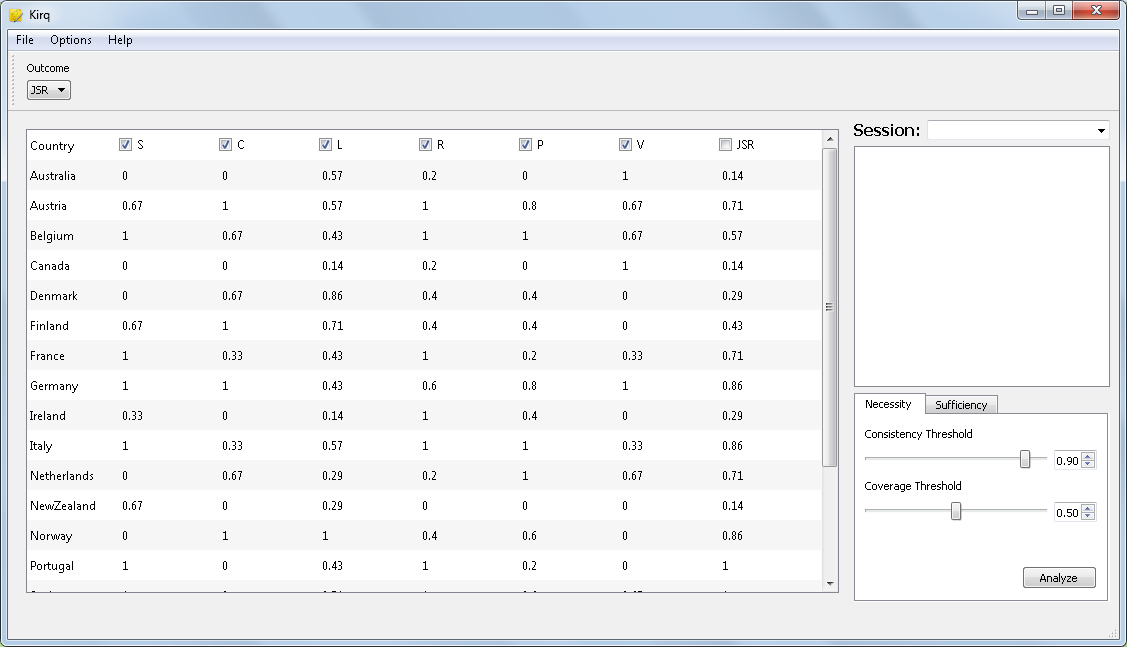Open the Help menu
1127x647 pixels.
point(120,40)
